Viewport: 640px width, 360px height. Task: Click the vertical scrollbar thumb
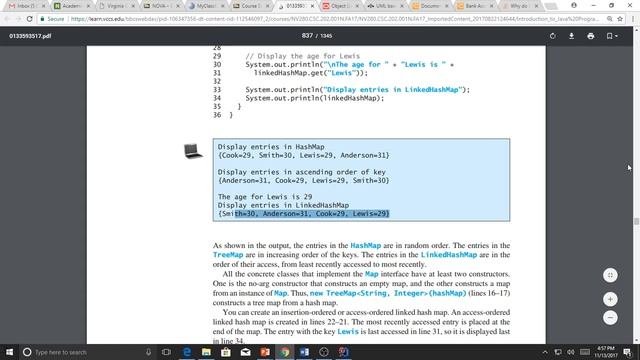[x=636, y=222]
